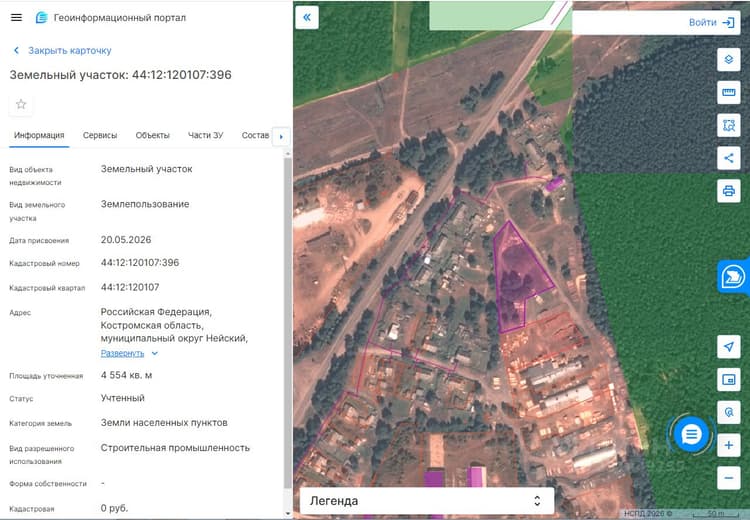750x520 pixels.
Task: Toggle the overview mini-map button
Action: pos(728,380)
